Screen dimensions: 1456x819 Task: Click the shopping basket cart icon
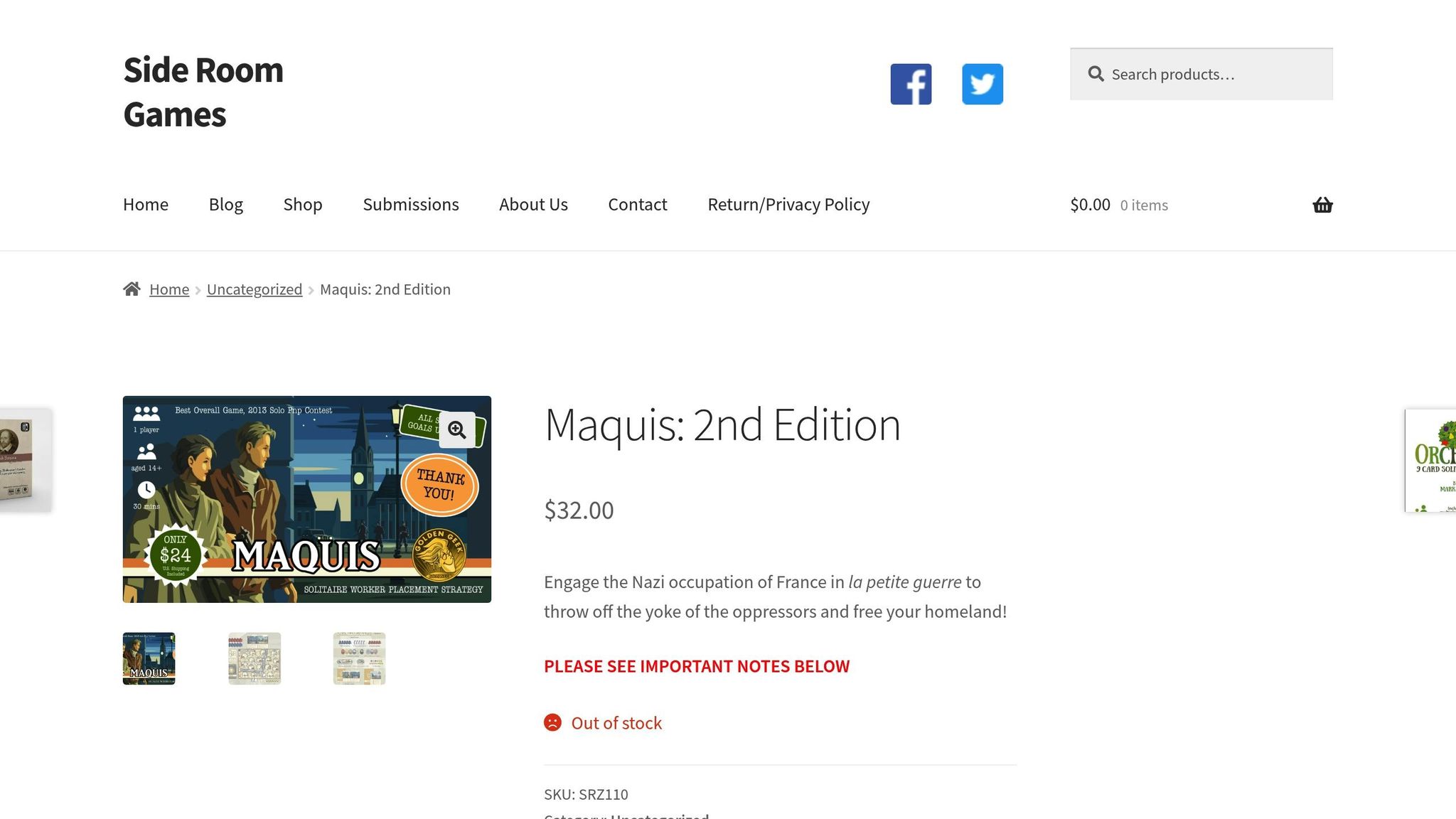click(x=1322, y=205)
